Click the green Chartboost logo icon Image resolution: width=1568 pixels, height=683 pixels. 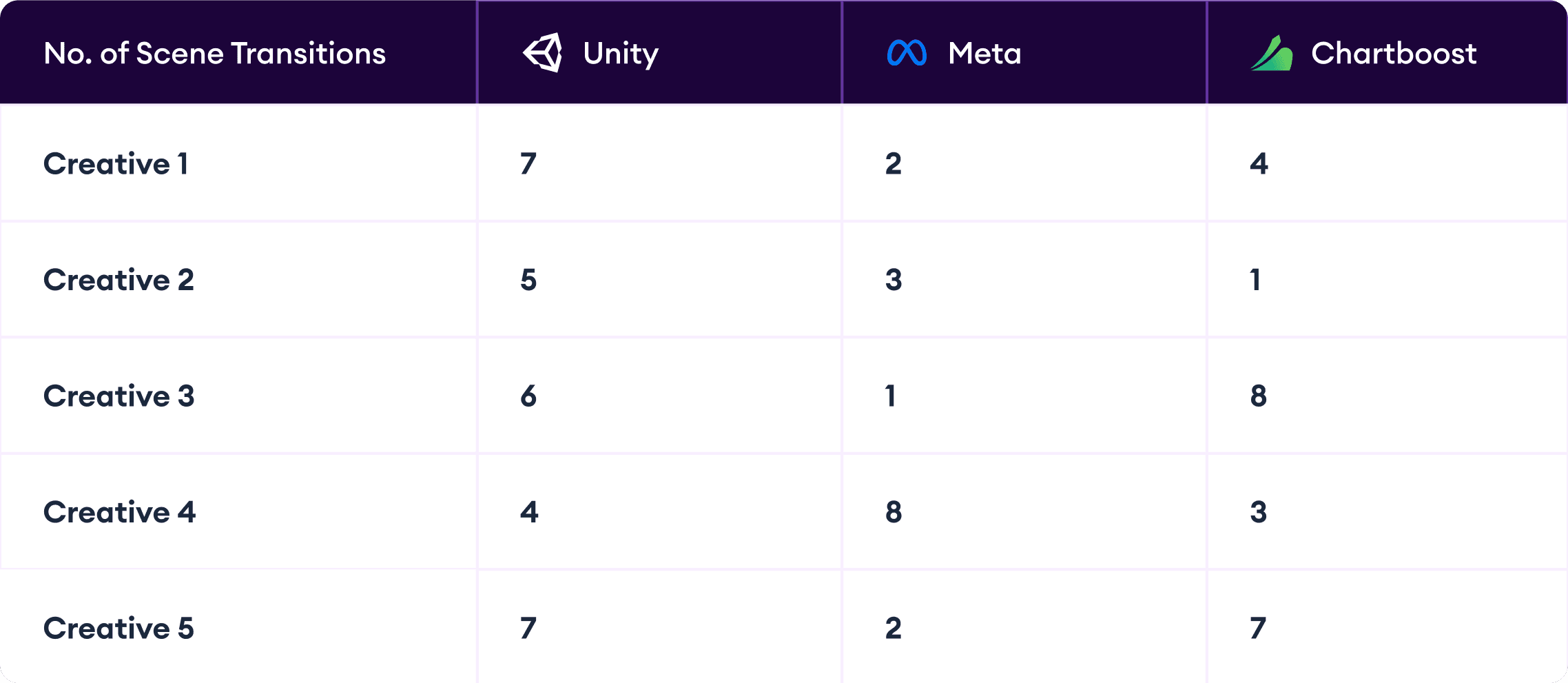click(x=1271, y=53)
